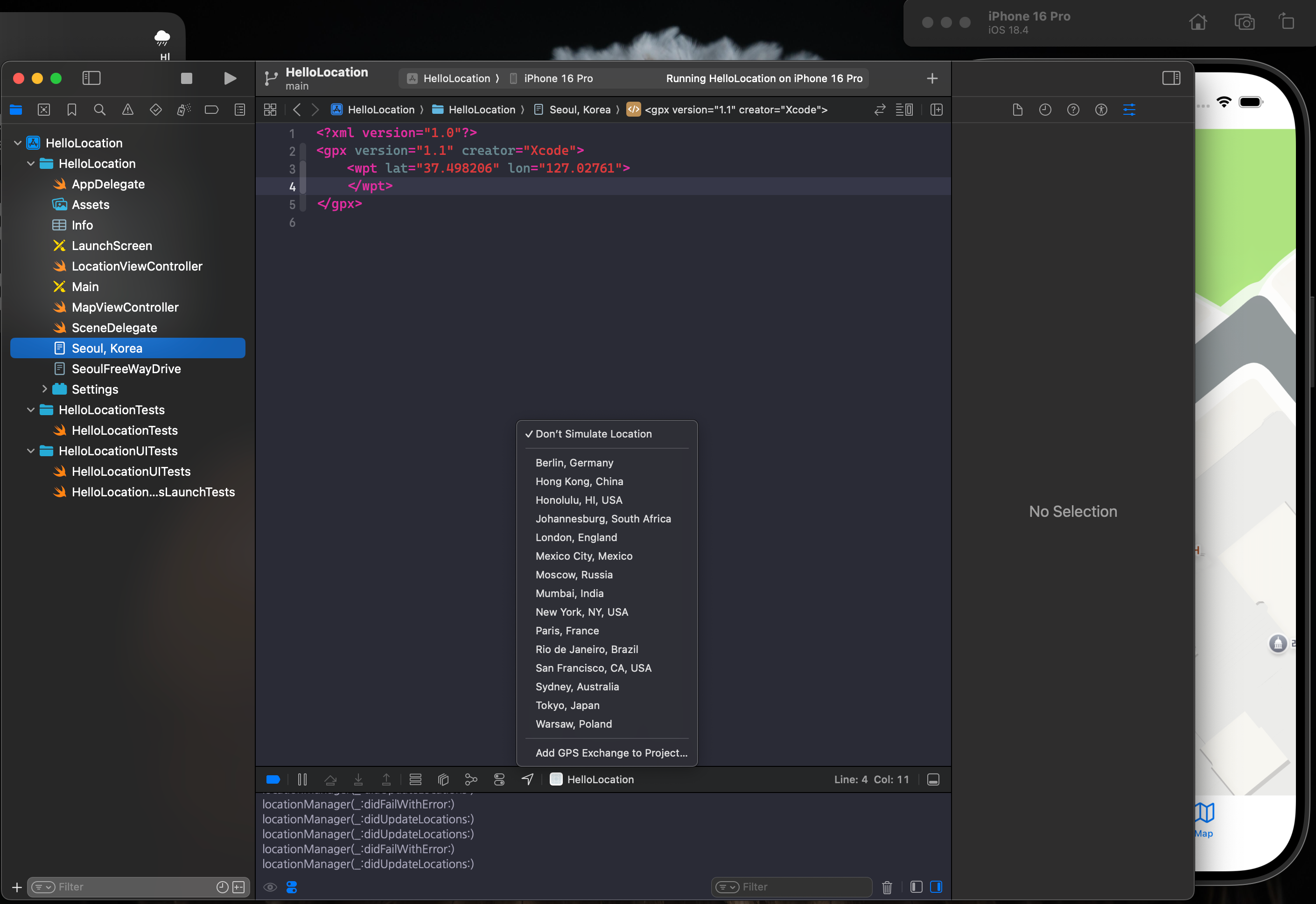
Task: Step out in debugger
Action: click(x=386, y=780)
